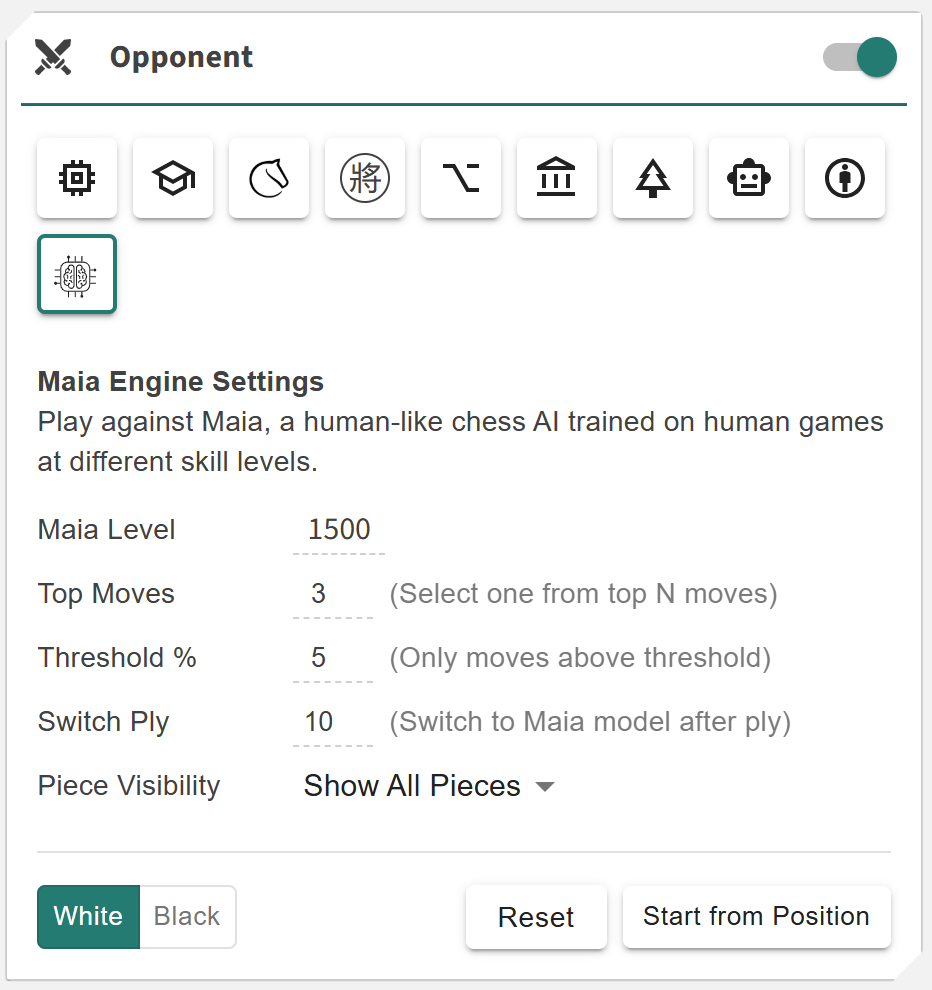Select the person-in-circle opponent icon
The width and height of the screenshot is (932, 990).
(845, 178)
